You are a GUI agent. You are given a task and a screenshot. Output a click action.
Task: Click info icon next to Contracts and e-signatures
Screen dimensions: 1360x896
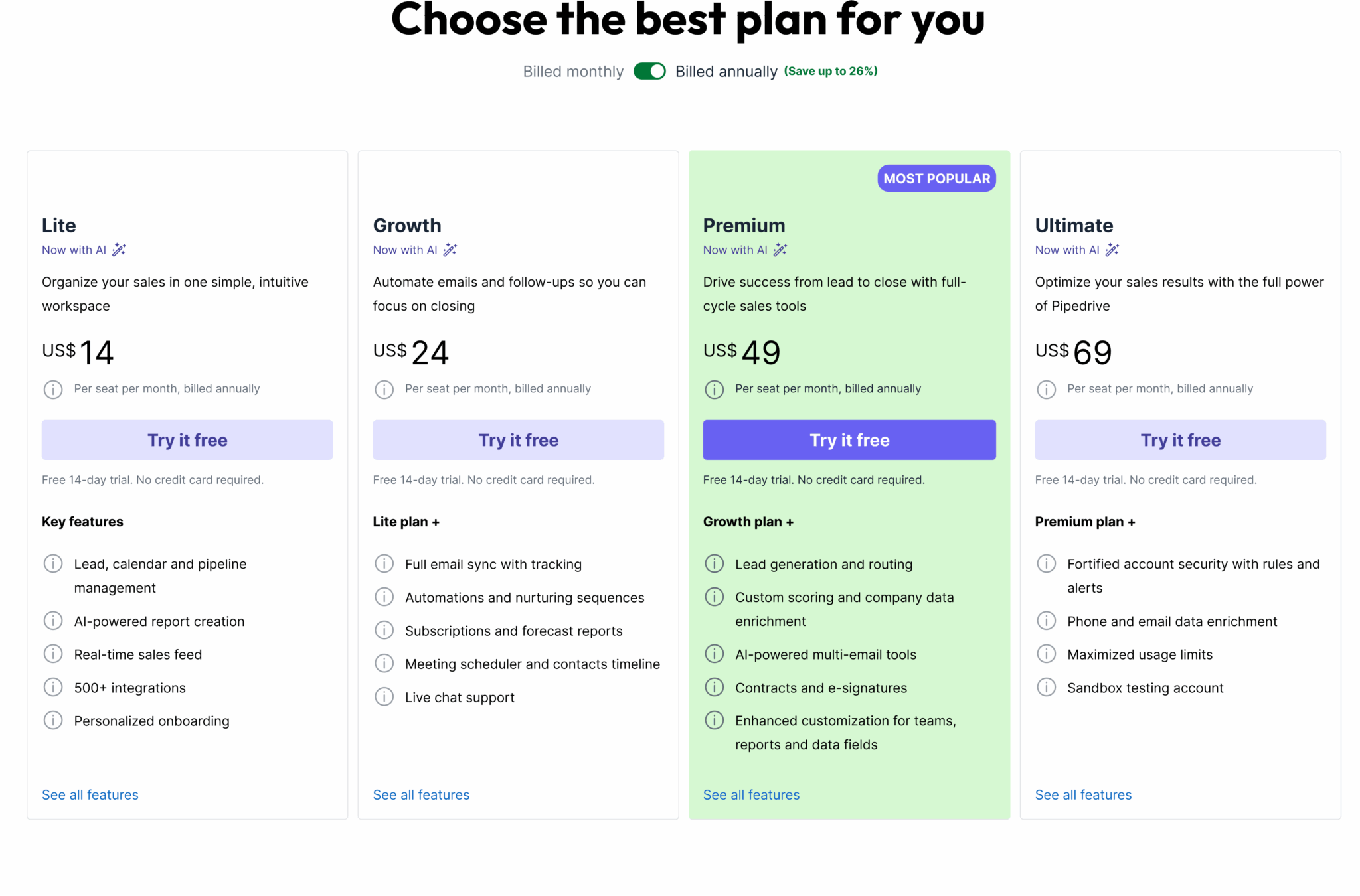pyautogui.click(x=714, y=688)
